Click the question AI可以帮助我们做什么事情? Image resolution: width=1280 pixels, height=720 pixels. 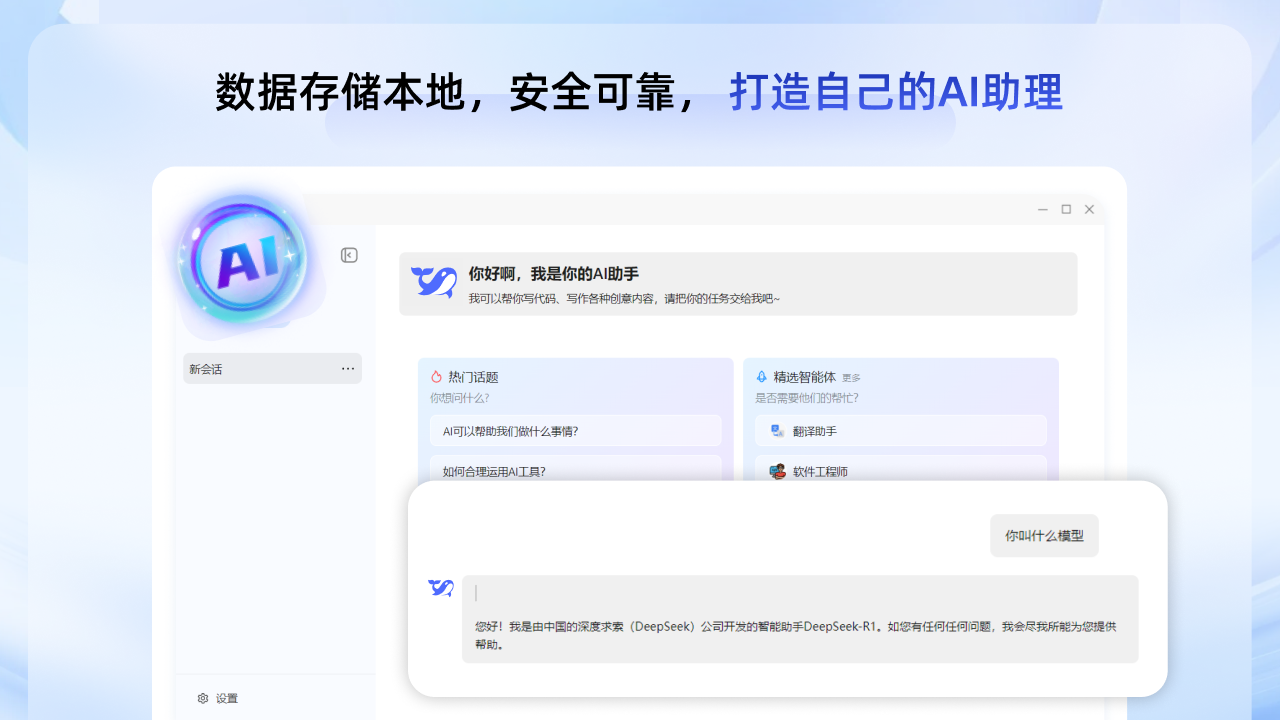576,430
